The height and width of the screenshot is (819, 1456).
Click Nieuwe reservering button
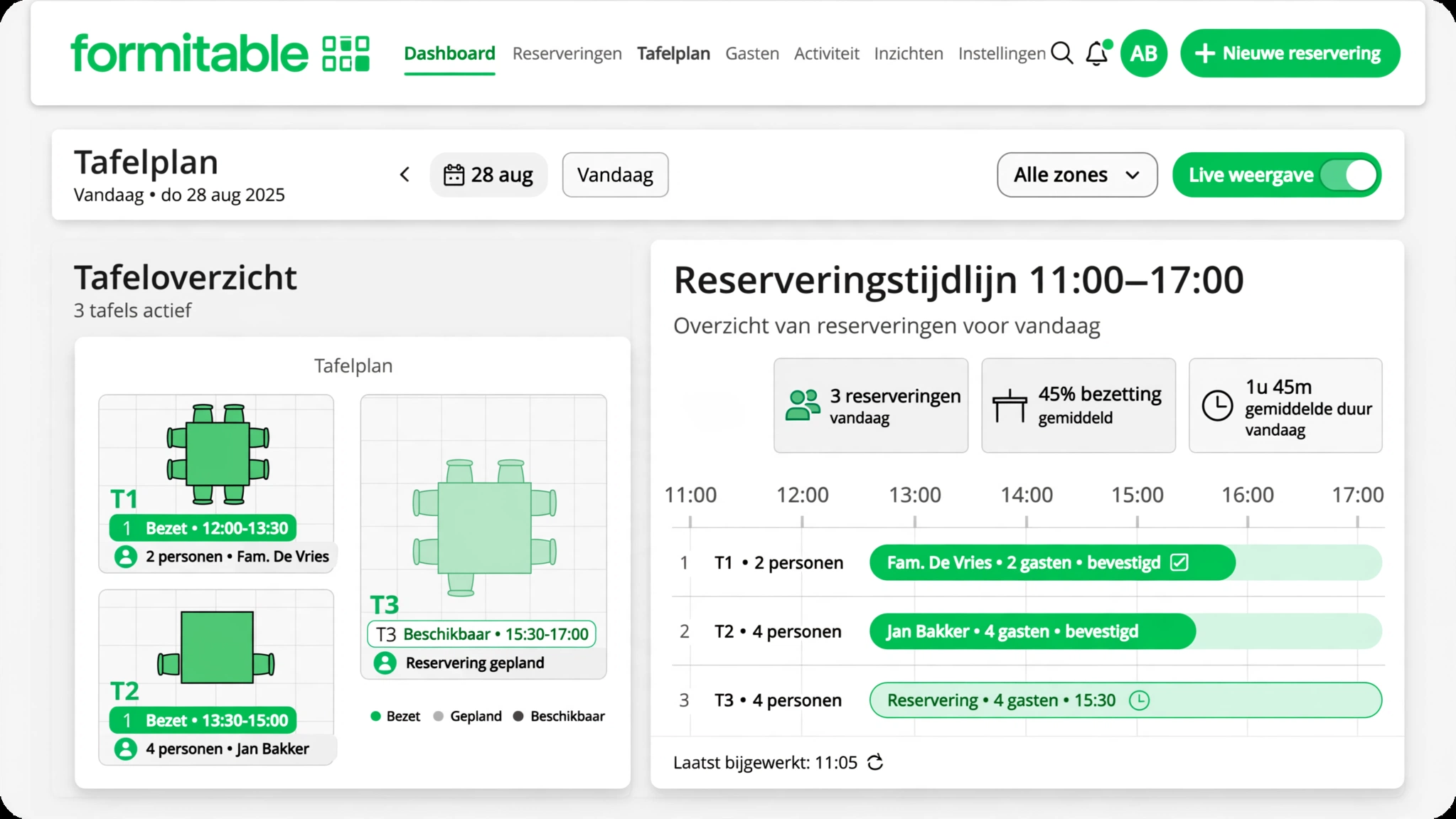1290,53
